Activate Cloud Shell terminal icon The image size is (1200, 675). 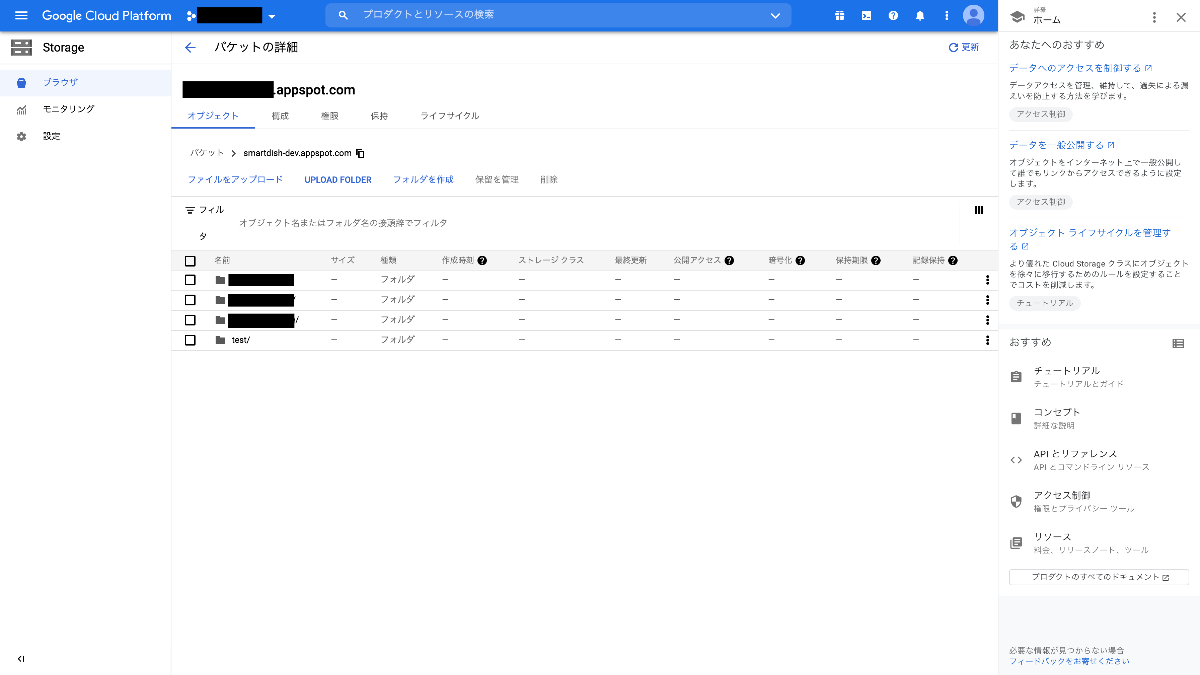[x=866, y=16]
